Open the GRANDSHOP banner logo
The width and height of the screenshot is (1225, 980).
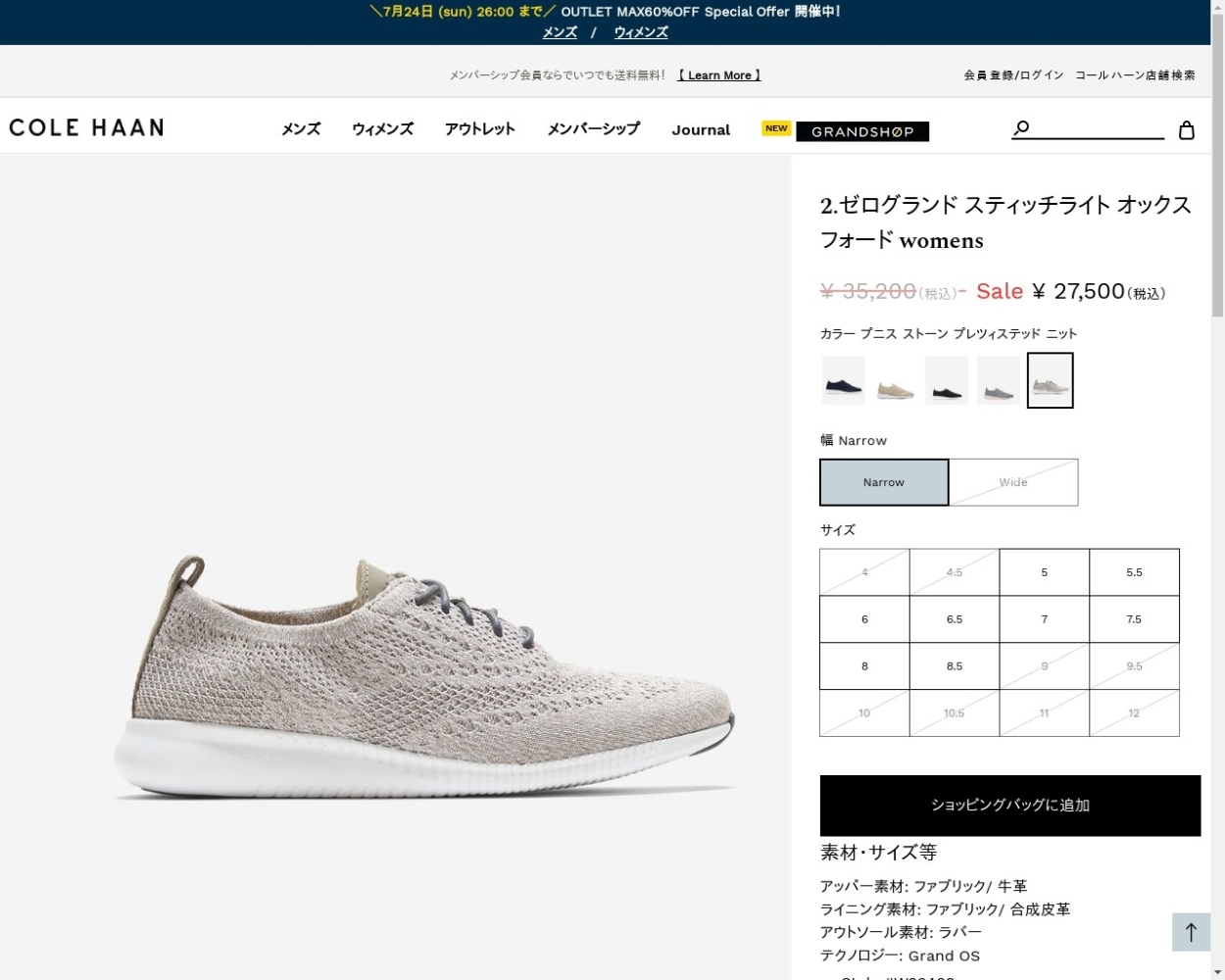[862, 131]
